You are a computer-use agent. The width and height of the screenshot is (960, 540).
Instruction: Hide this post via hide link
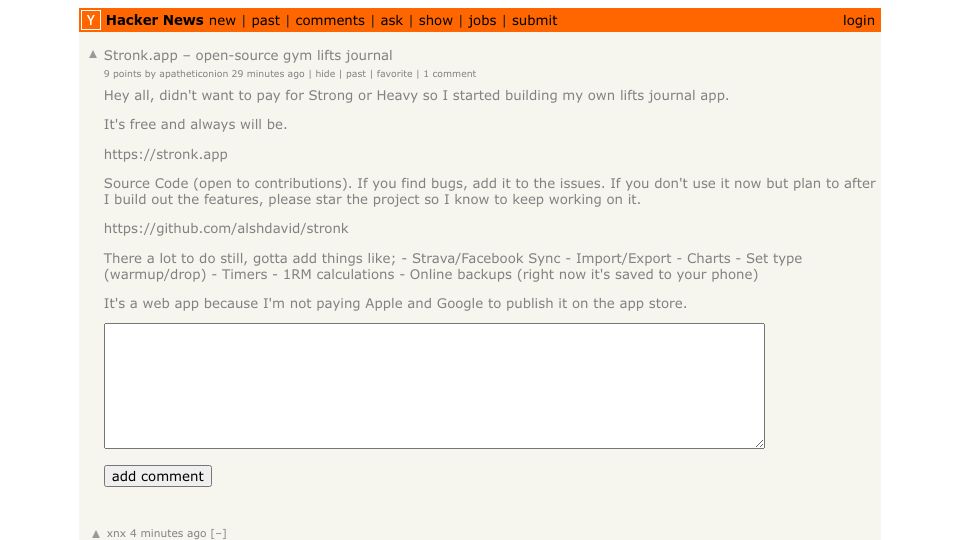325,73
